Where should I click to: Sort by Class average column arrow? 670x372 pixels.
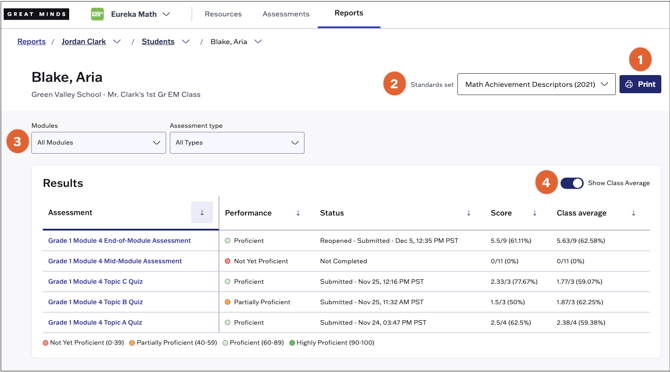pyautogui.click(x=633, y=213)
